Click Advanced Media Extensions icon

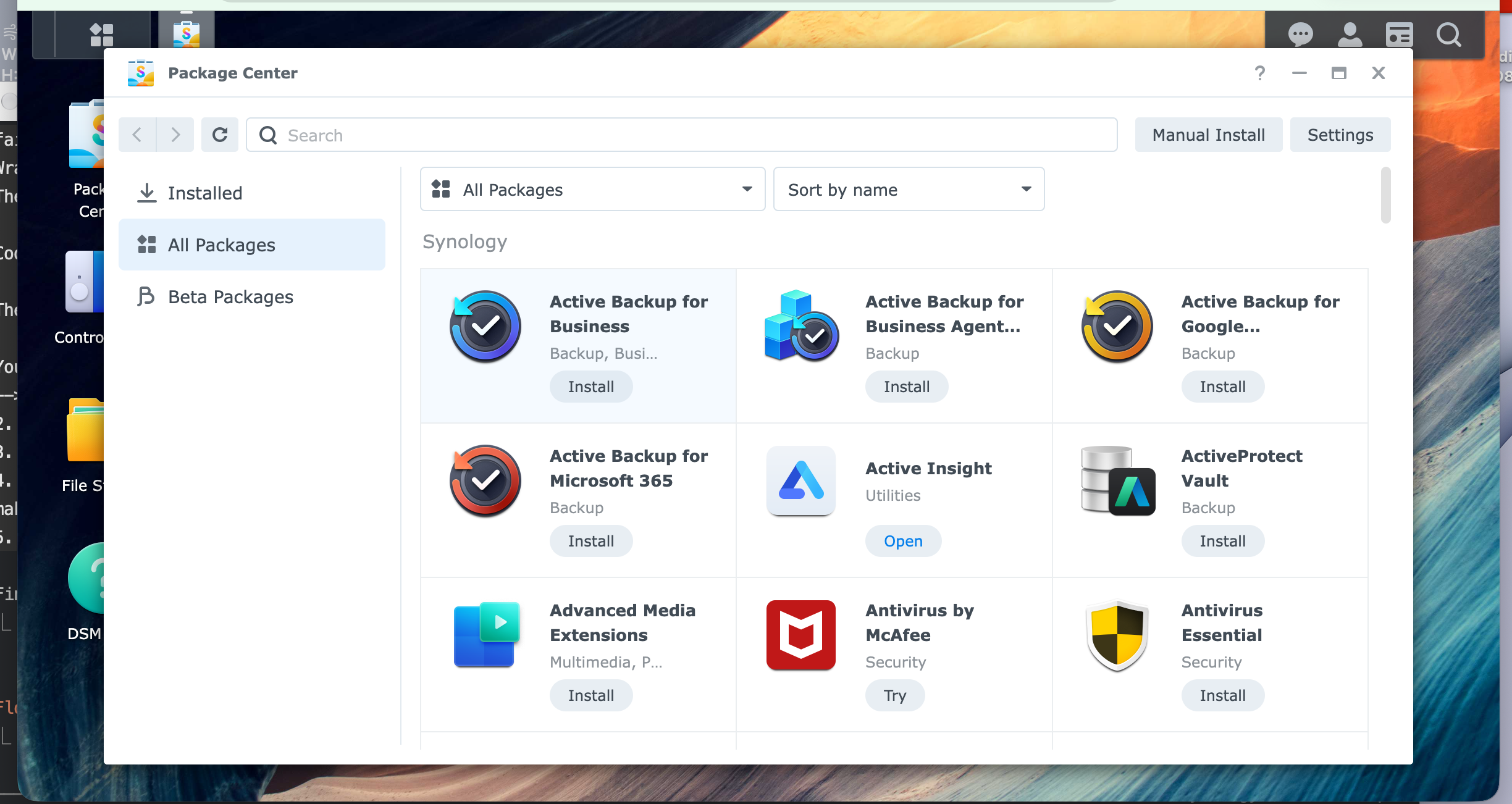click(x=487, y=634)
